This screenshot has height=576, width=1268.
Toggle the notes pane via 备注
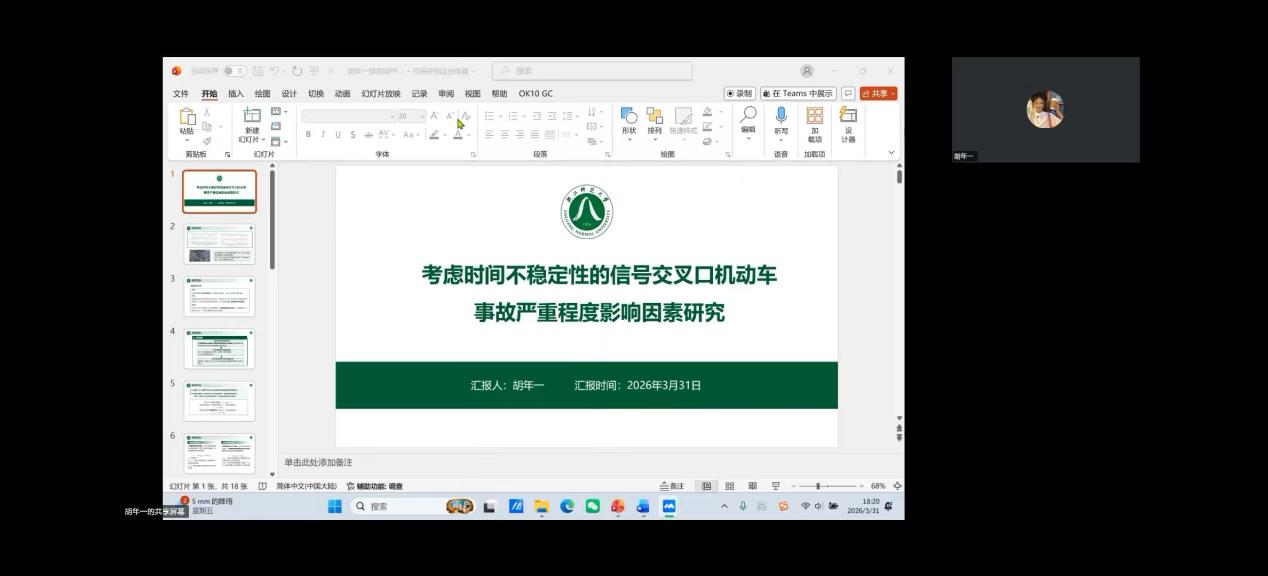[x=672, y=486]
